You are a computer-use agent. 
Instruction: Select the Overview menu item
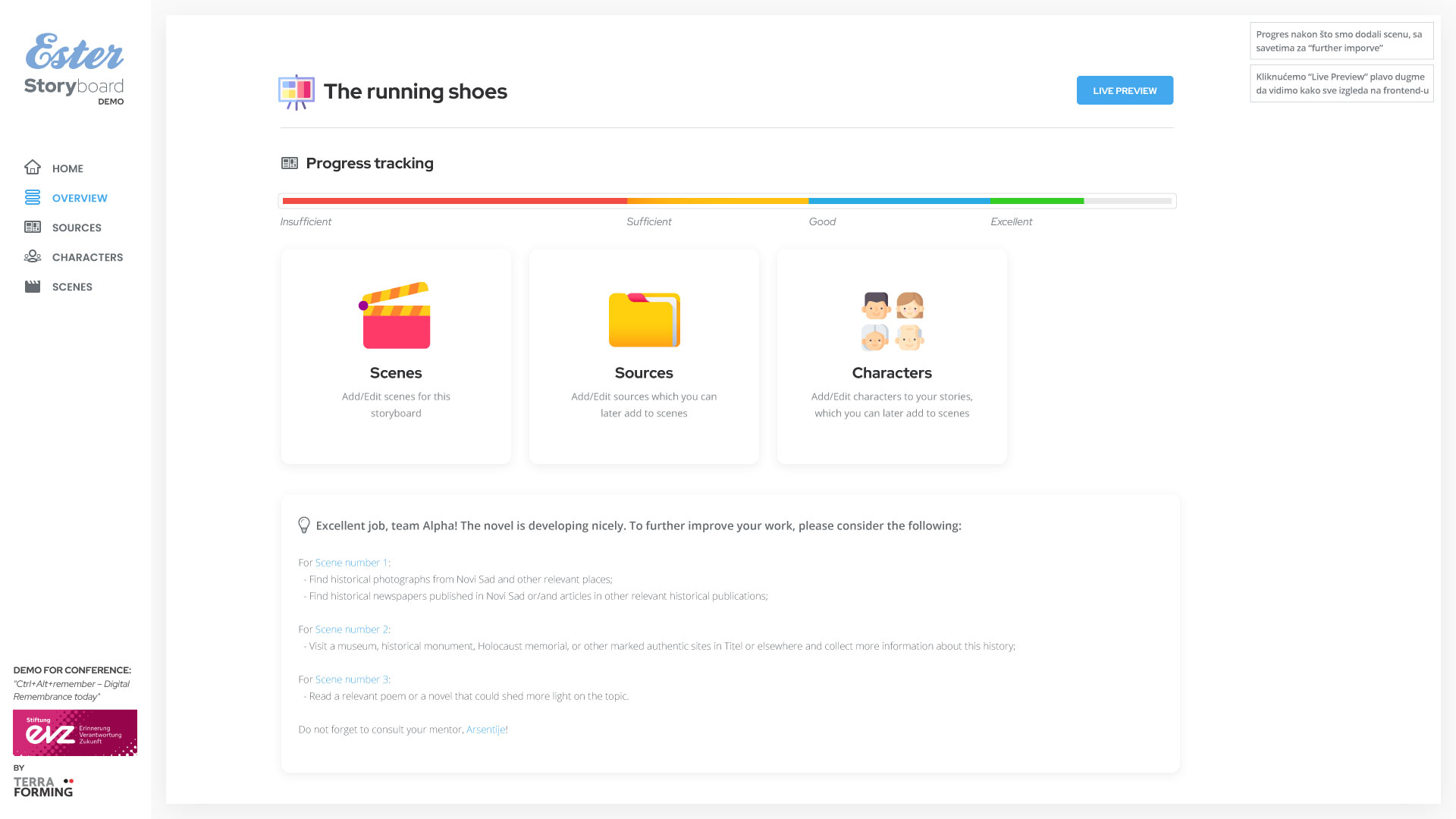[x=80, y=198]
